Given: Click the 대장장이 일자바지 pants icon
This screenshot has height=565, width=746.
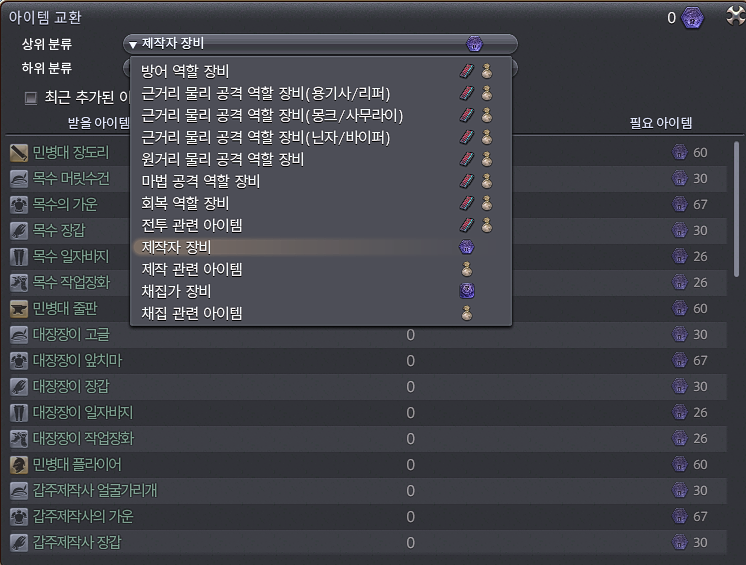Looking at the screenshot, I should pyautogui.click(x=19, y=413).
